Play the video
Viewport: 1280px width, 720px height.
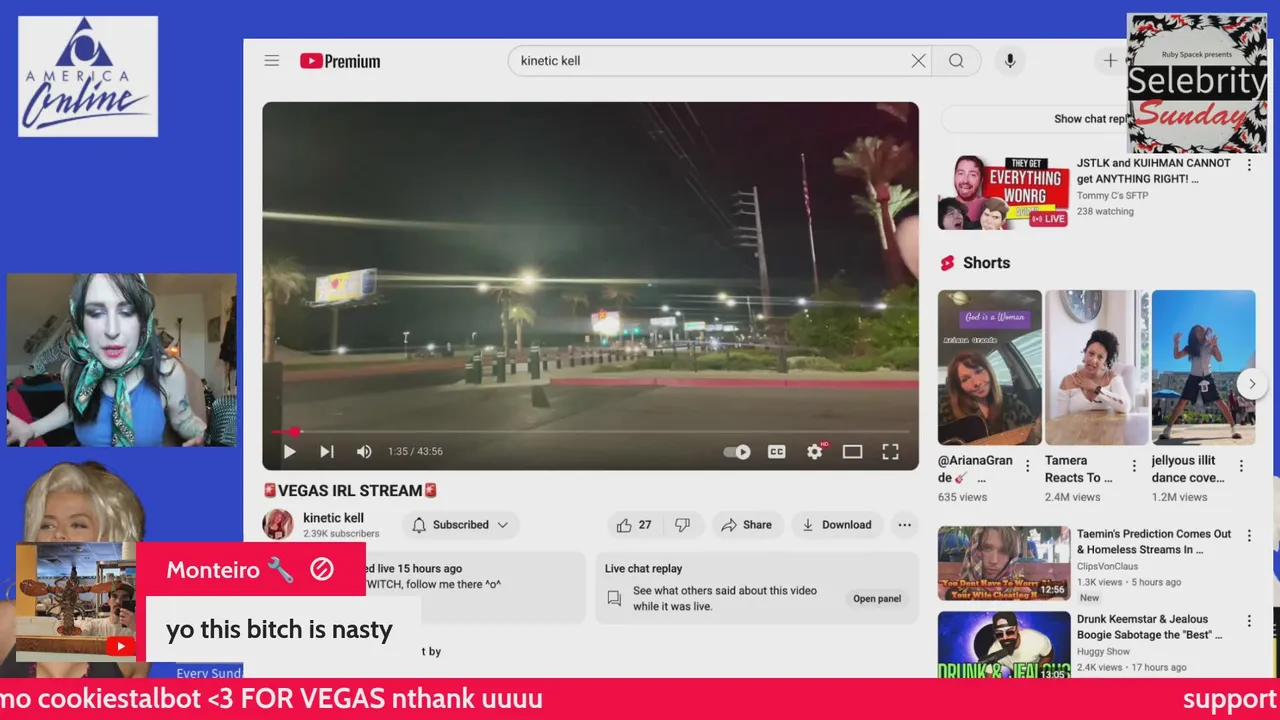289,452
